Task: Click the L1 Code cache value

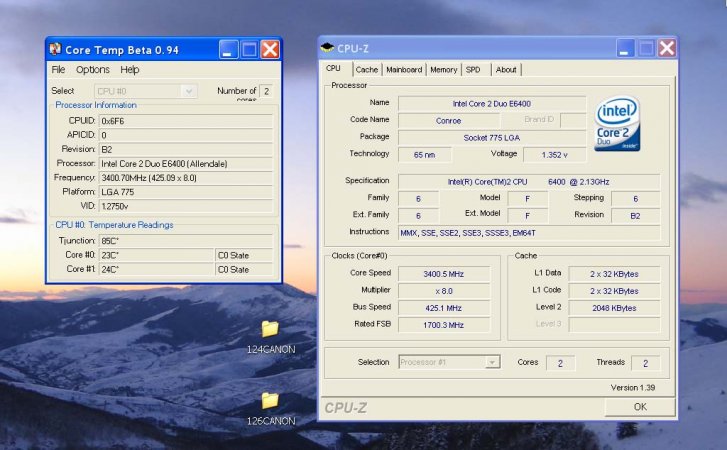Action: click(614, 291)
